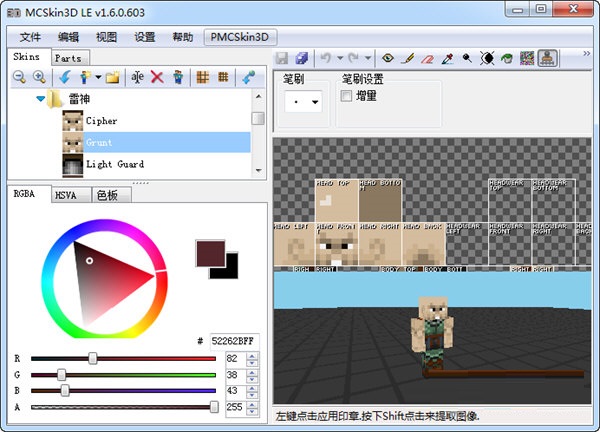Click the black secondary color swatch
The image size is (600, 432).
pos(228,270)
